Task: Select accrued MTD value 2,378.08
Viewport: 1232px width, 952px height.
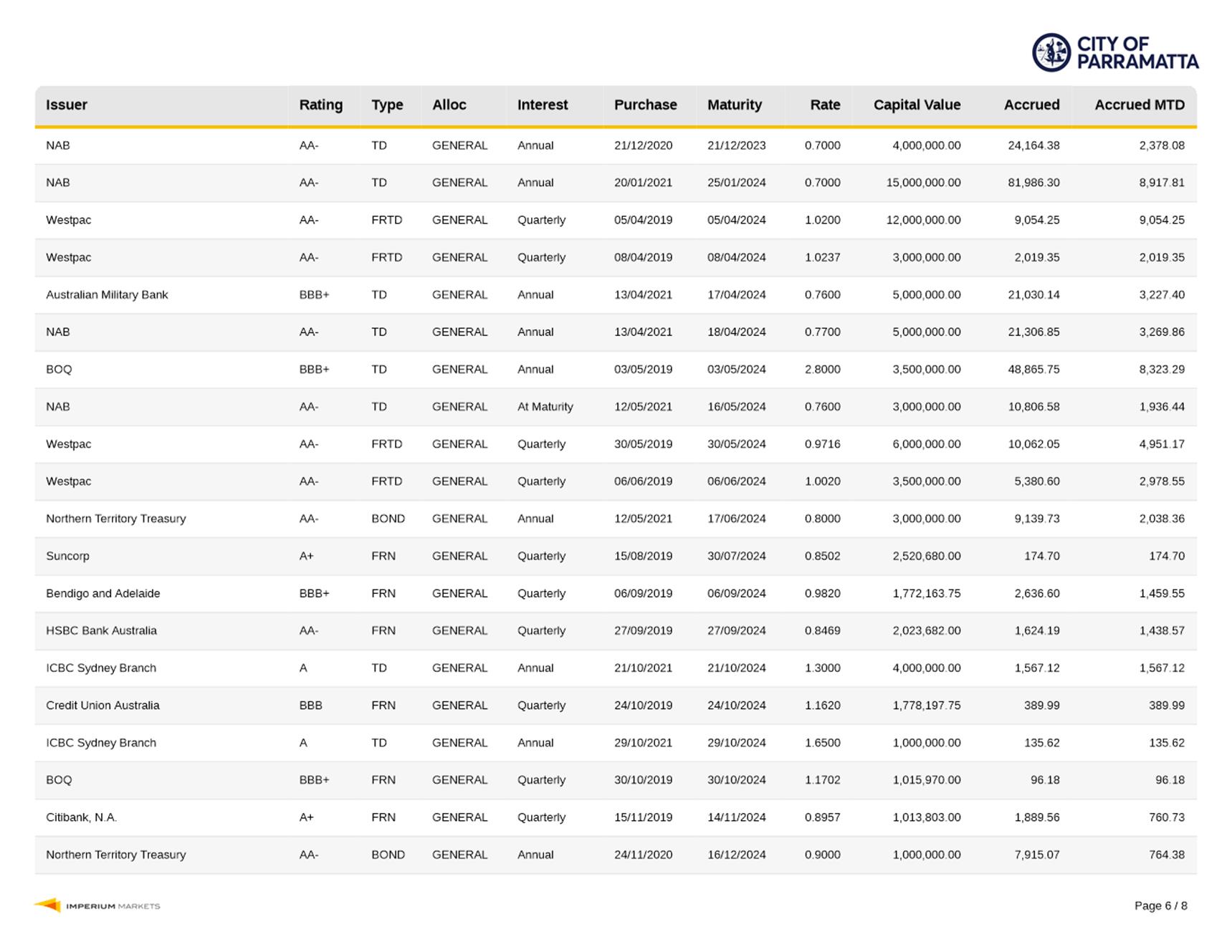Action: (1162, 145)
